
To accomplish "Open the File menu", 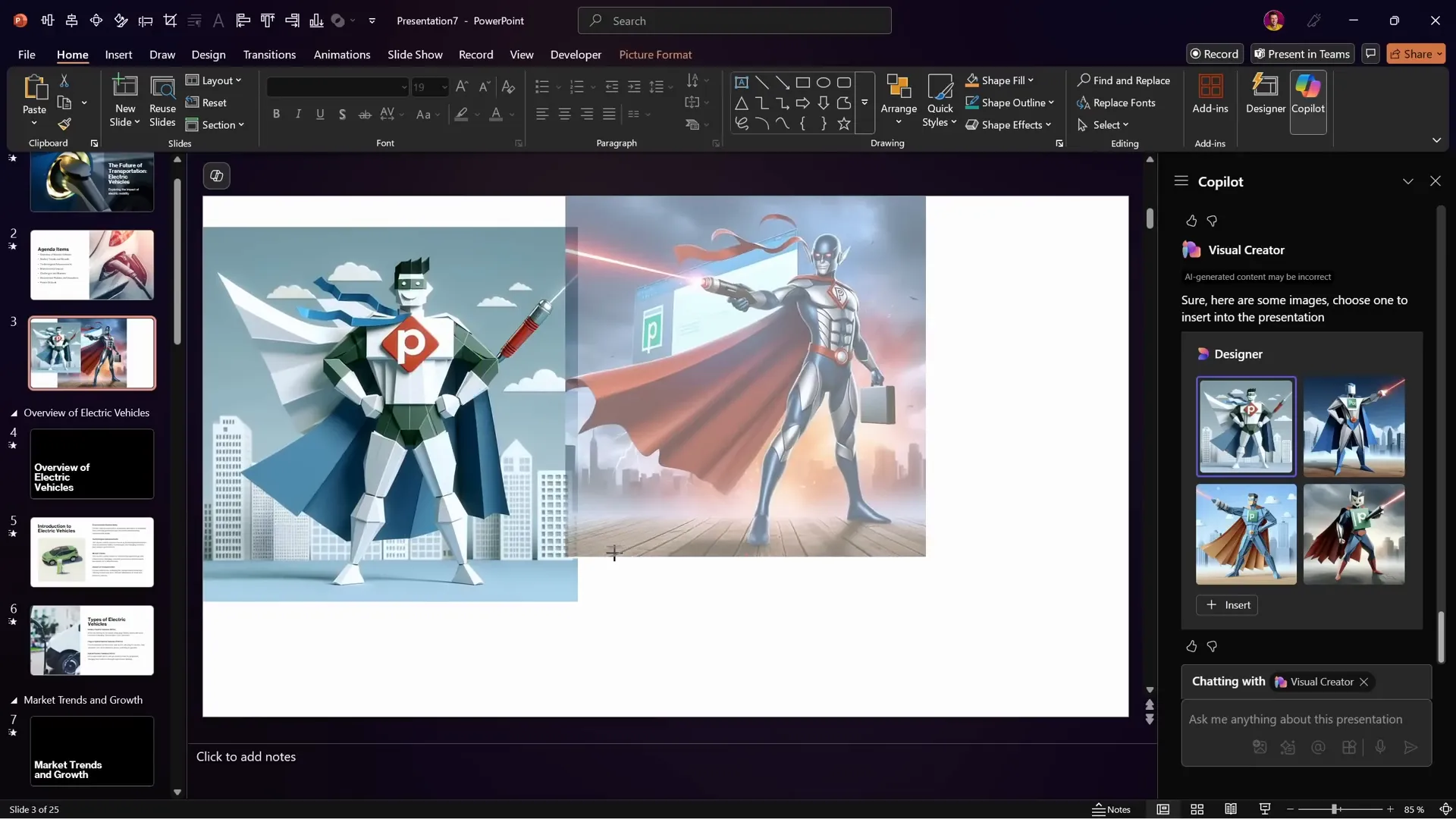I will pyautogui.click(x=27, y=55).
